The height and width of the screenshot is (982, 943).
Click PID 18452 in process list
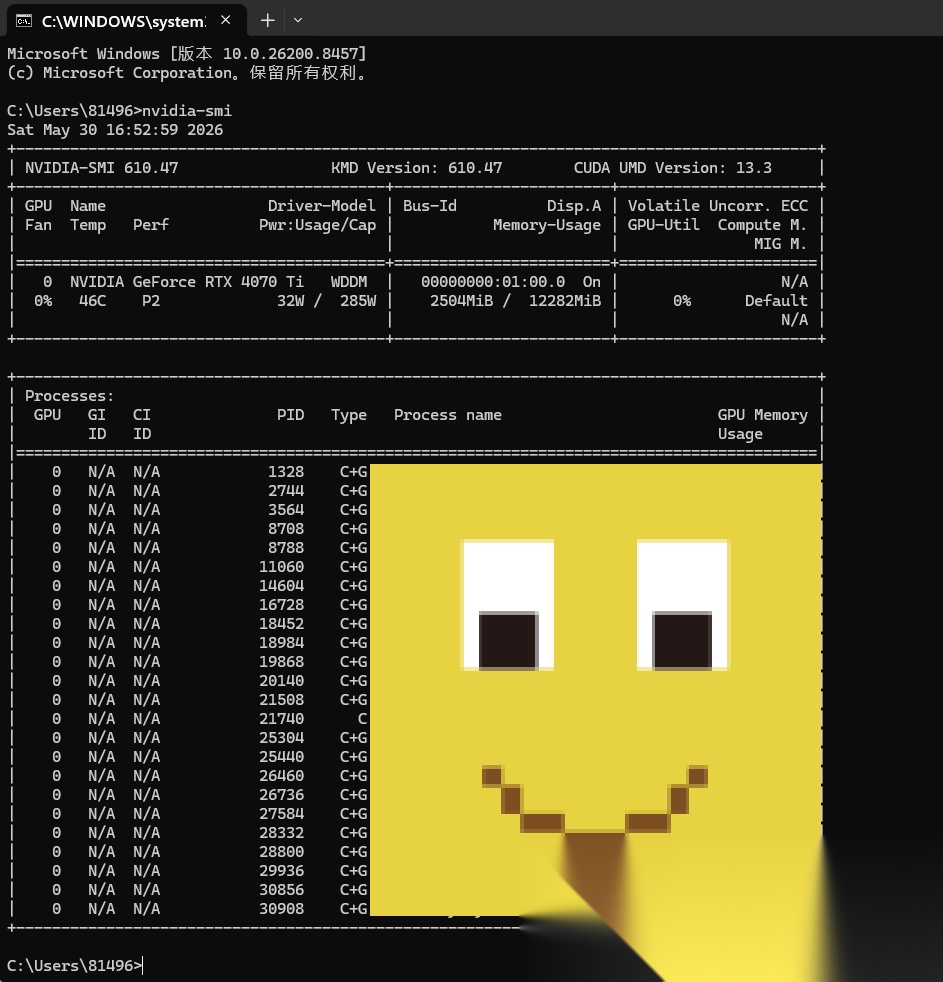pyautogui.click(x=282, y=624)
